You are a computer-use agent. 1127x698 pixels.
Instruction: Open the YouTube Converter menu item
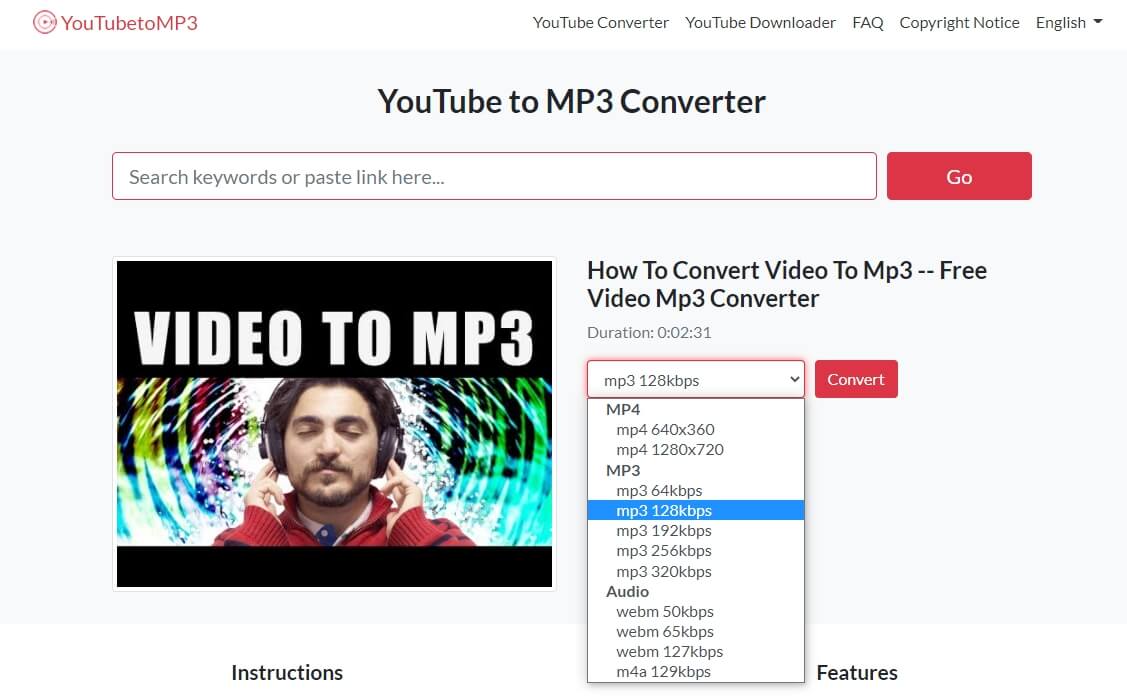point(601,22)
